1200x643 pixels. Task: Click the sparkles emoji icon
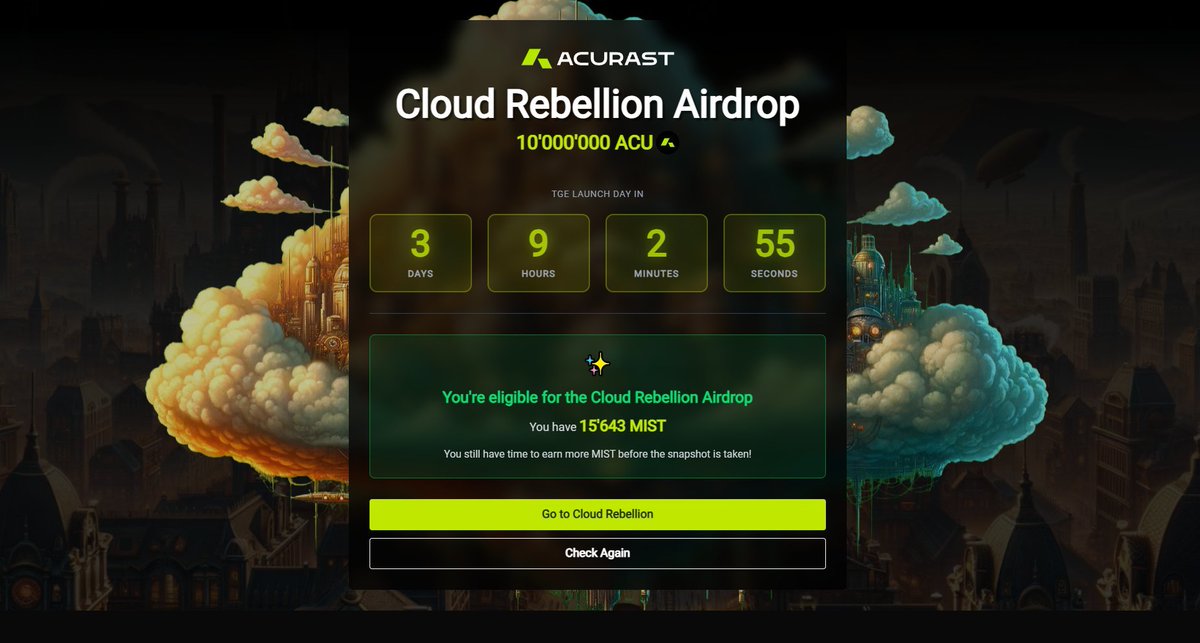pyautogui.click(x=597, y=364)
